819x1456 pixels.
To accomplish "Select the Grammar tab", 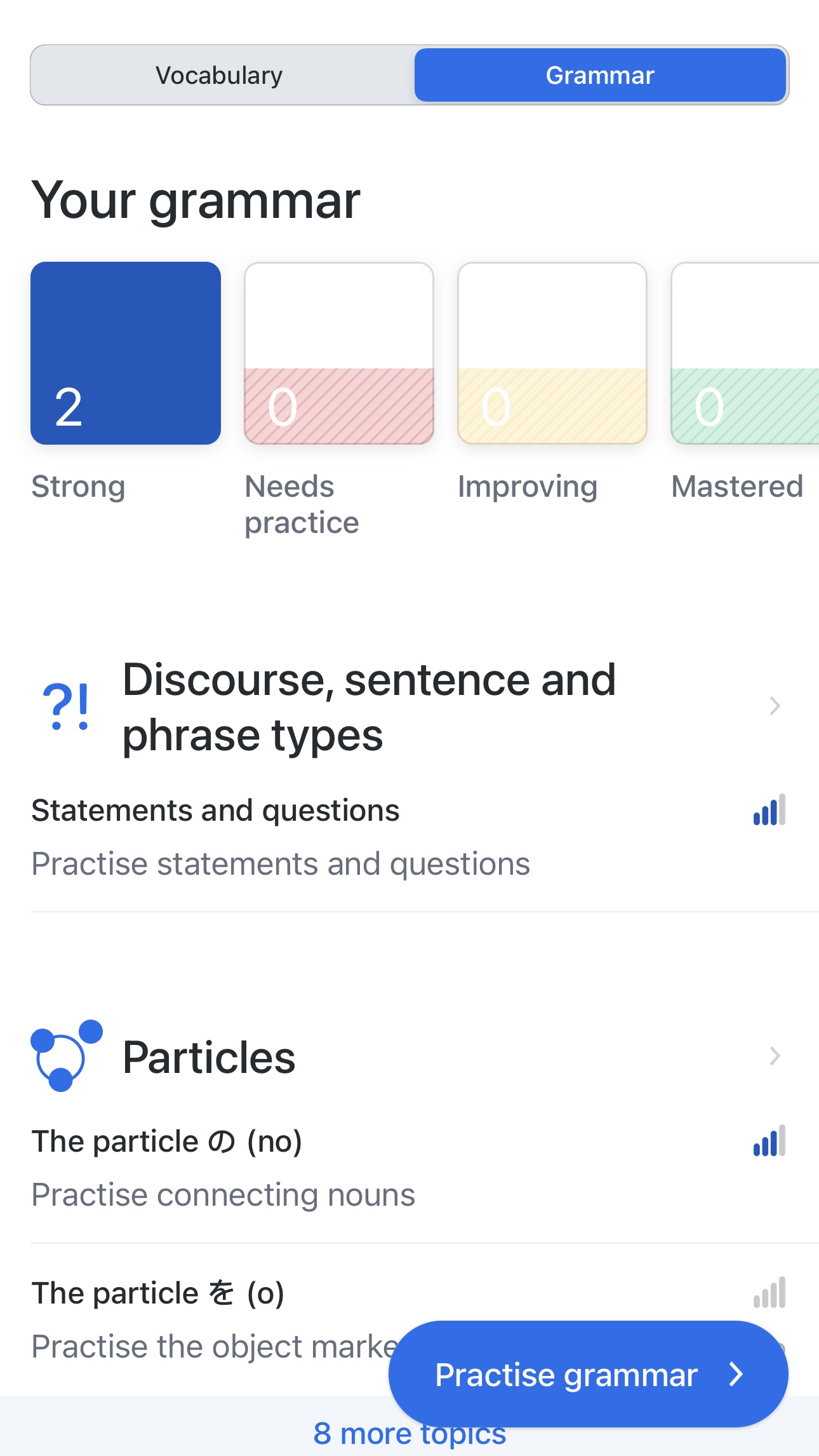I will pyautogui.click(x=600, y=76).
